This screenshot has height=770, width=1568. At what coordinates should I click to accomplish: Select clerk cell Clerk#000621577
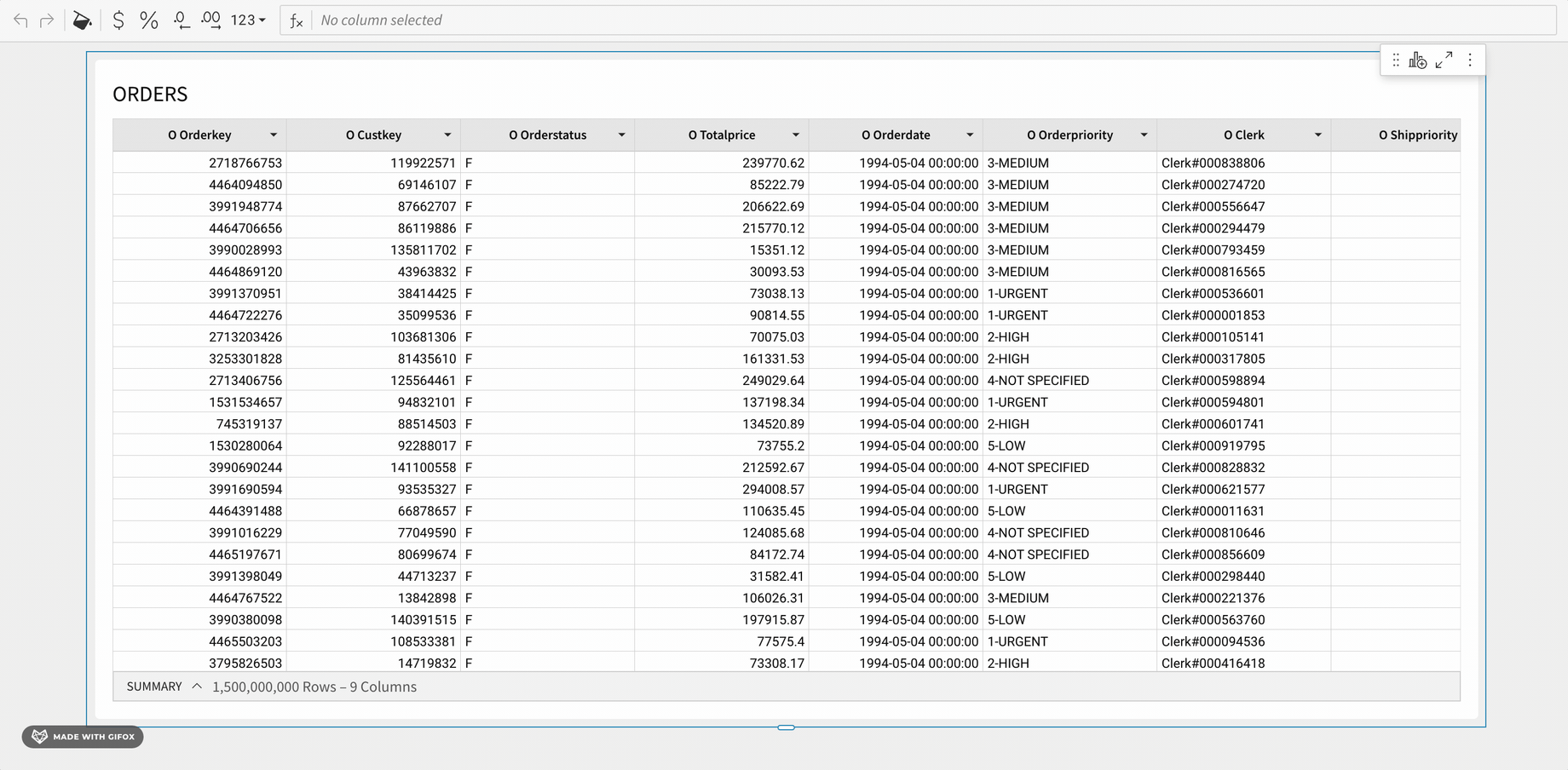click(1243, 489)
